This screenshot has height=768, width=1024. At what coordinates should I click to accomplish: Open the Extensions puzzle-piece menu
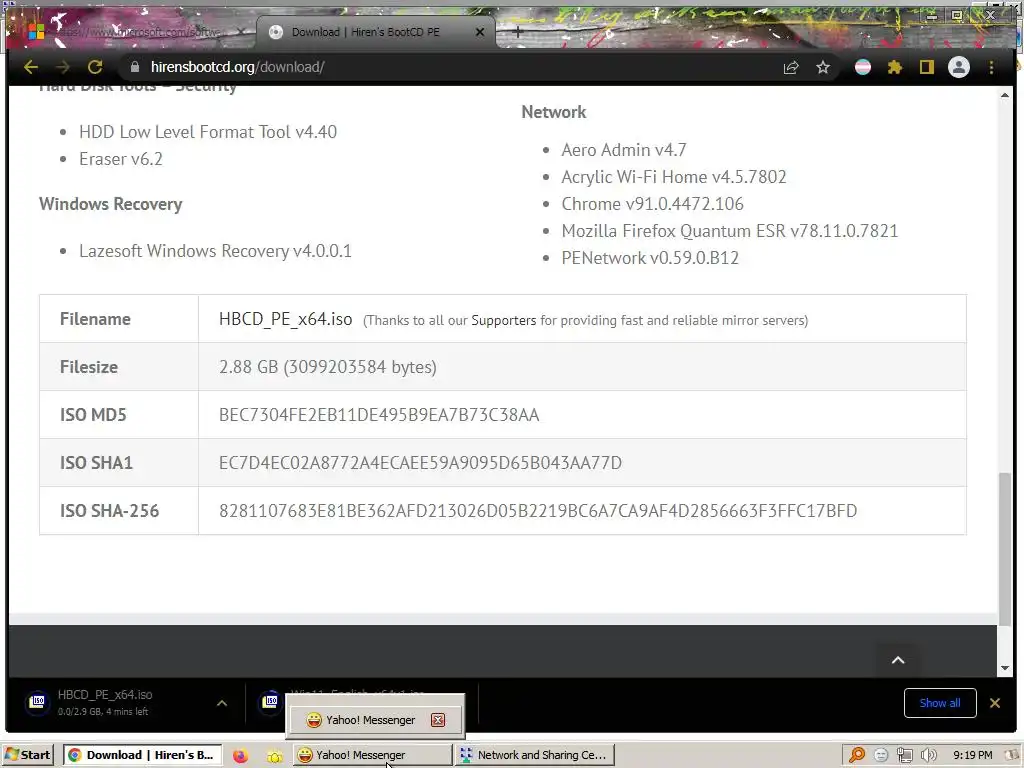click(x=895, y=67)
